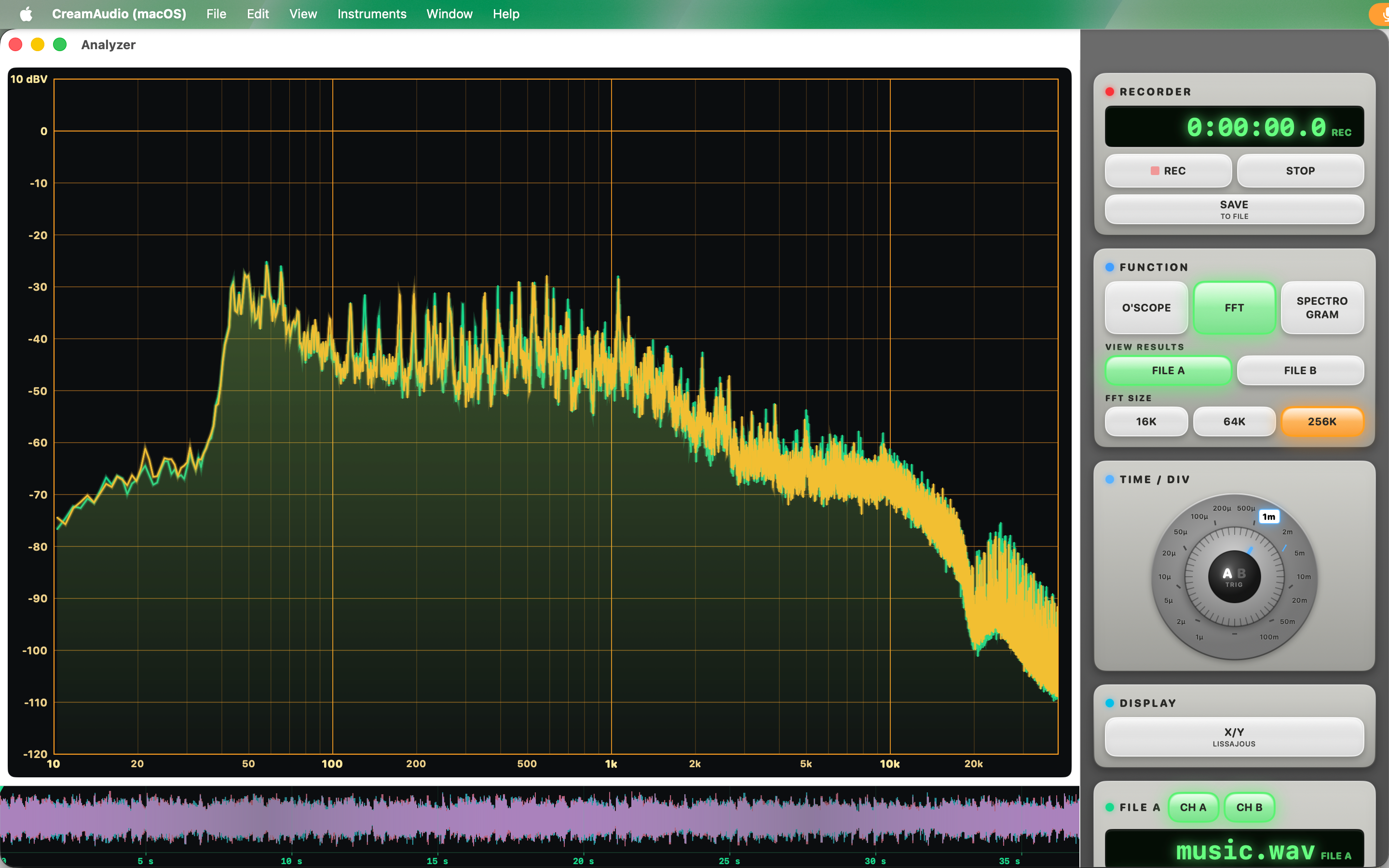
Task: Open the Instruments menu
Action: [x=371, y=14]
